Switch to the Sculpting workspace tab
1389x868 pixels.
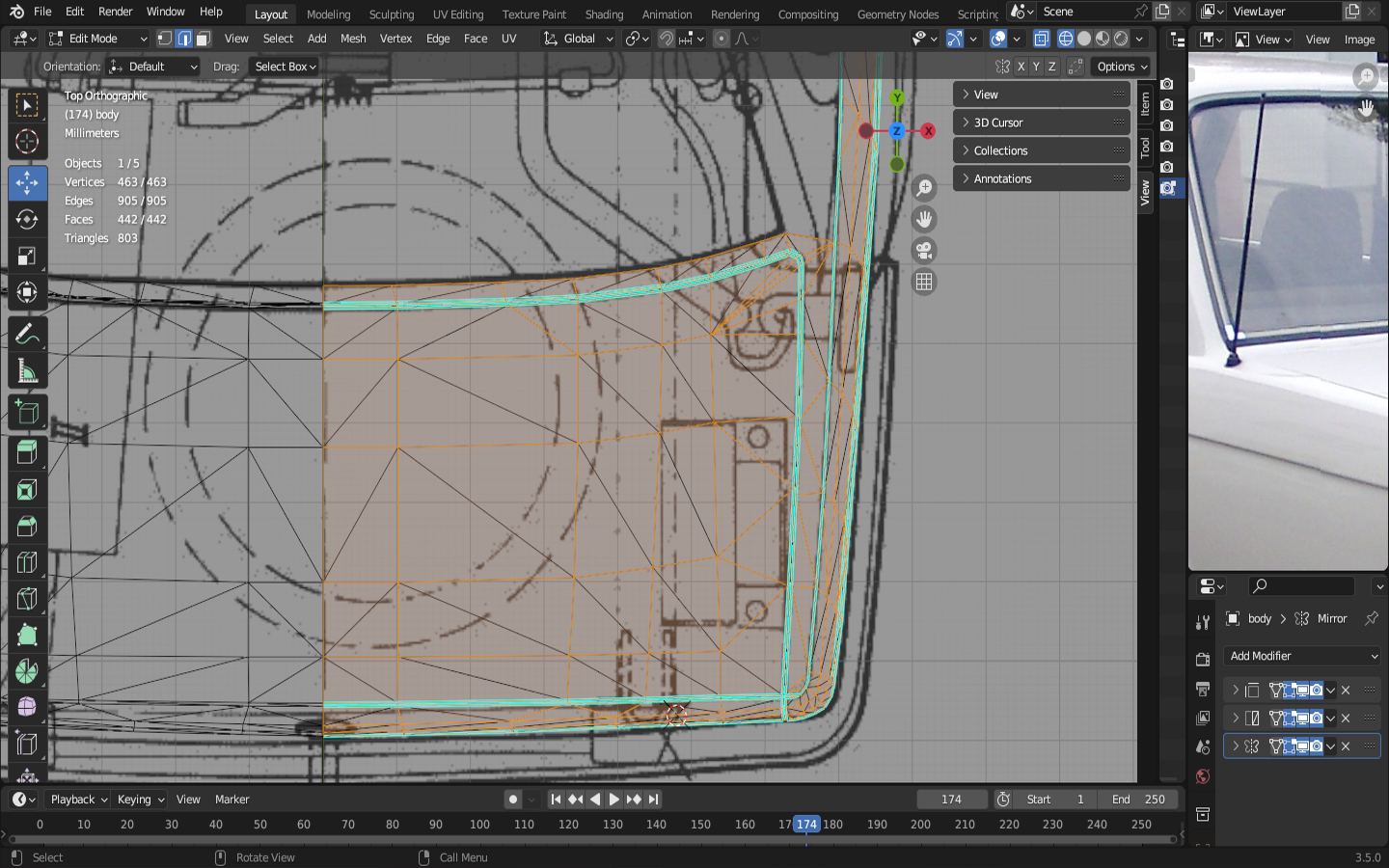391,14
